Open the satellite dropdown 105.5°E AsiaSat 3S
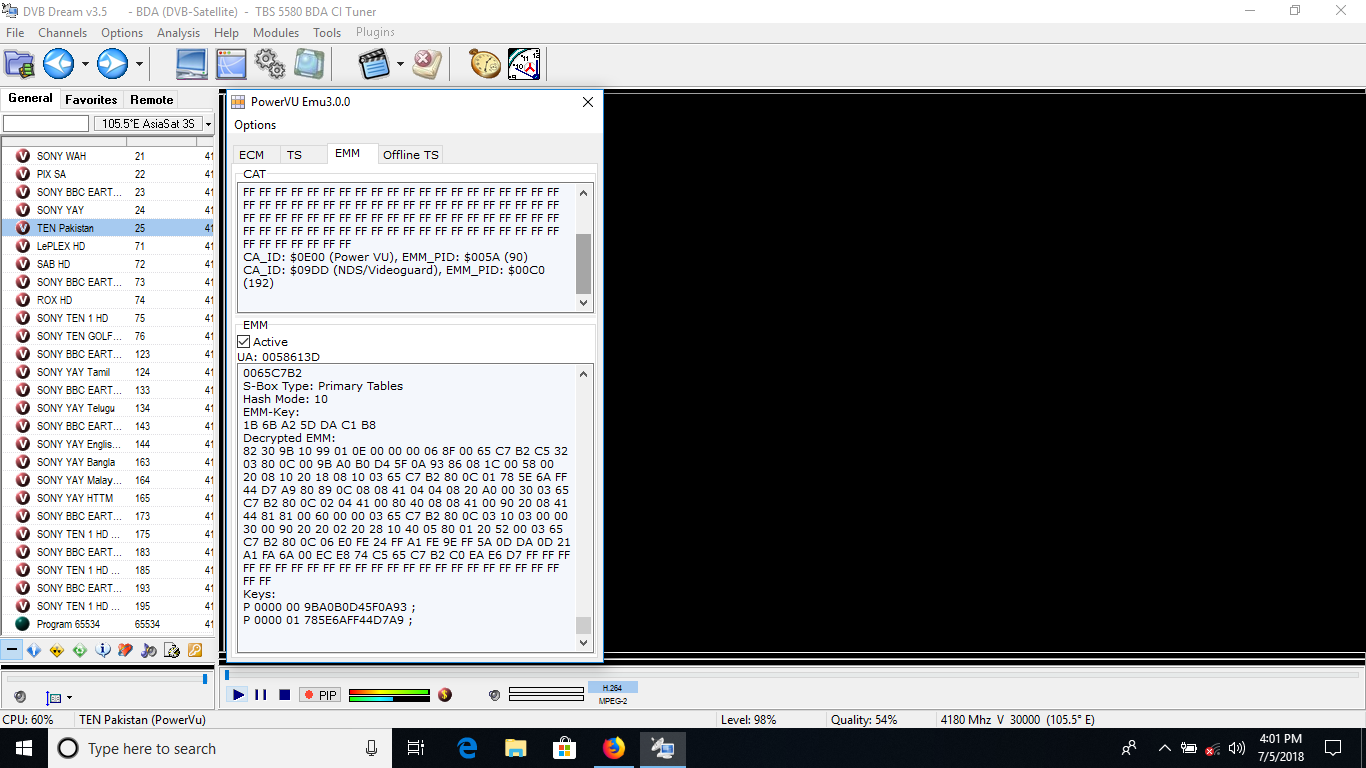Screen dimensions: 1366x768 [154, 124]
